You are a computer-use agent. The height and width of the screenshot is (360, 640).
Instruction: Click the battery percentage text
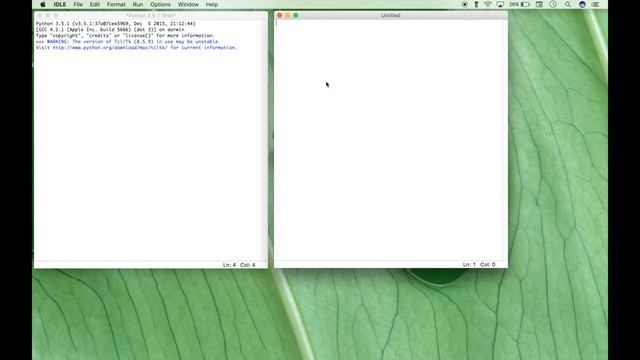[514, 4]
